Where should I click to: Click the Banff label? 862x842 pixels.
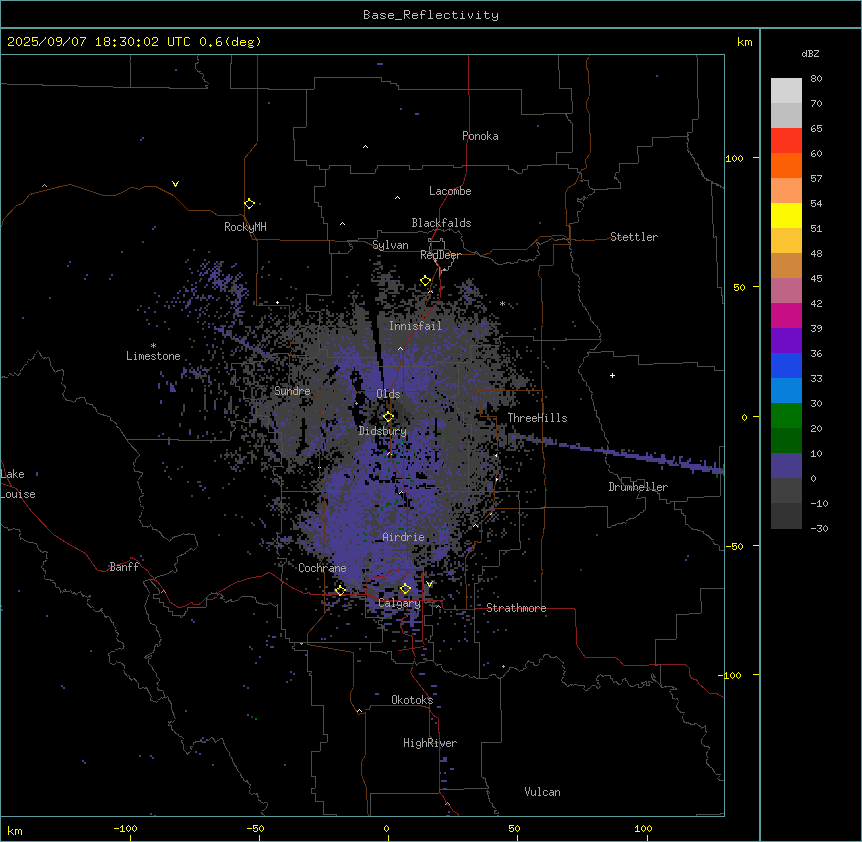click(124, 567)
